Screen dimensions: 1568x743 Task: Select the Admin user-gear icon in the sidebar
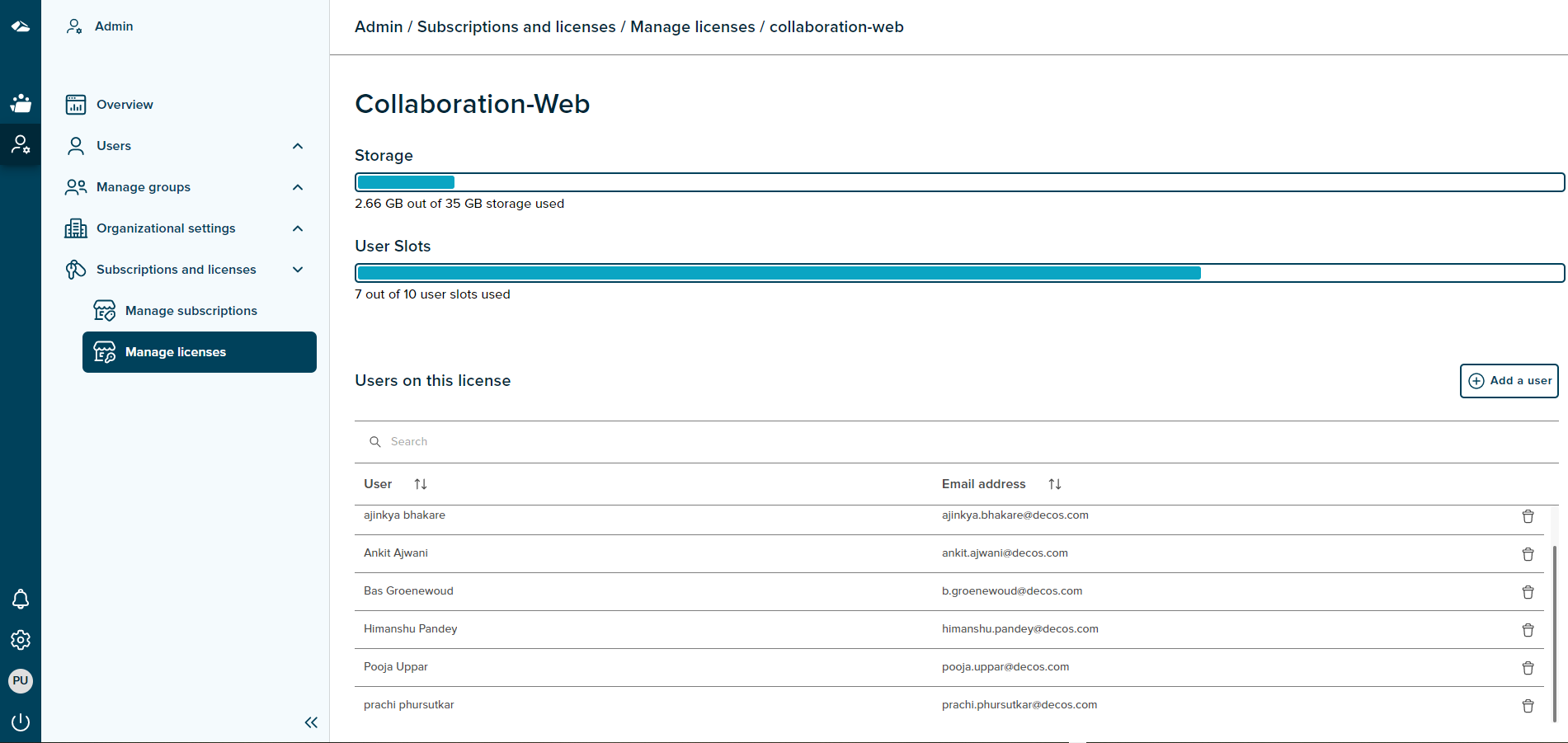pyautogui.click(x=20, y=144)
